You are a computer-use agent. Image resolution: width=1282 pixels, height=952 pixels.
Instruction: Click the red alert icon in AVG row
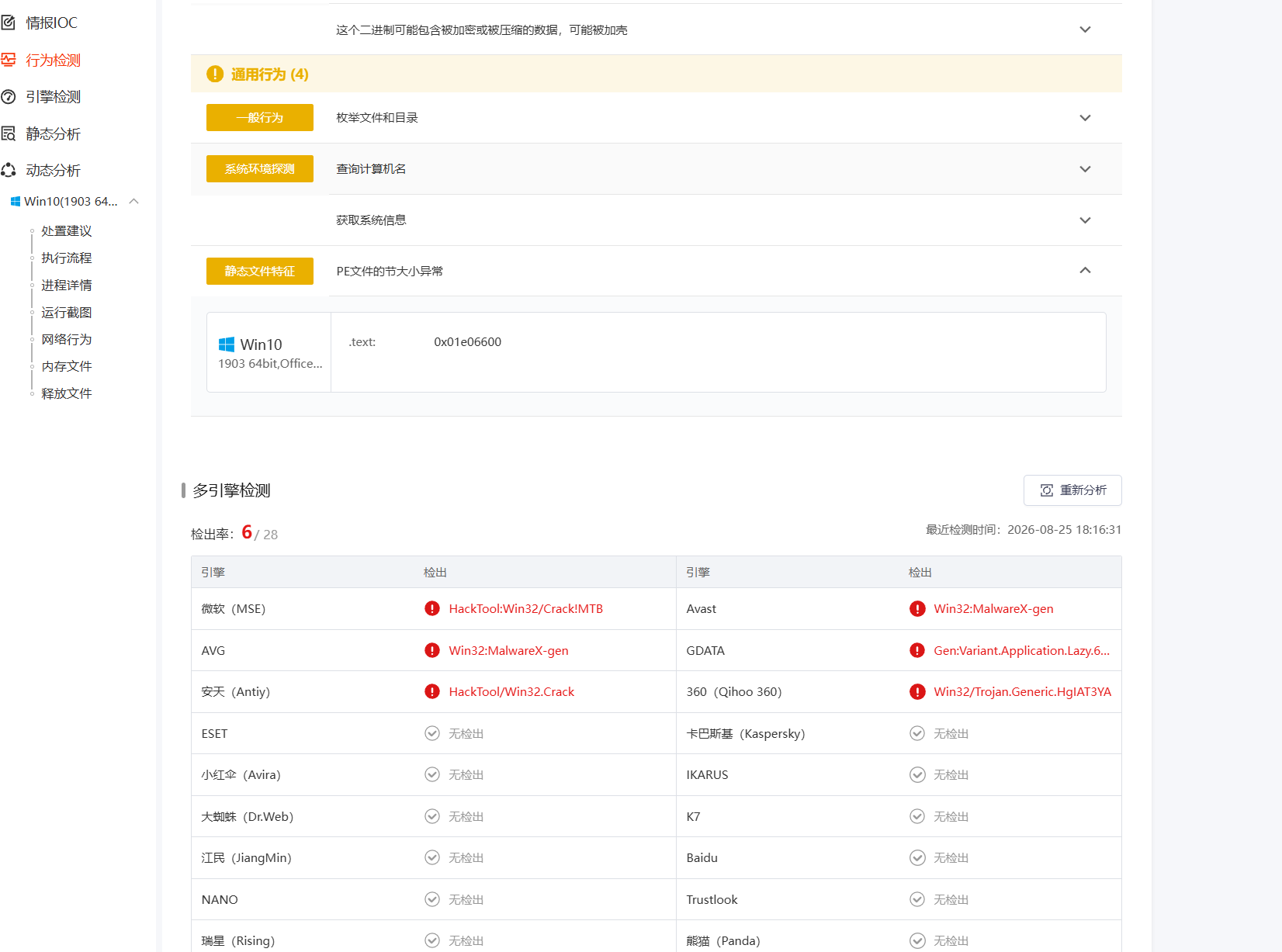[432, 650]
